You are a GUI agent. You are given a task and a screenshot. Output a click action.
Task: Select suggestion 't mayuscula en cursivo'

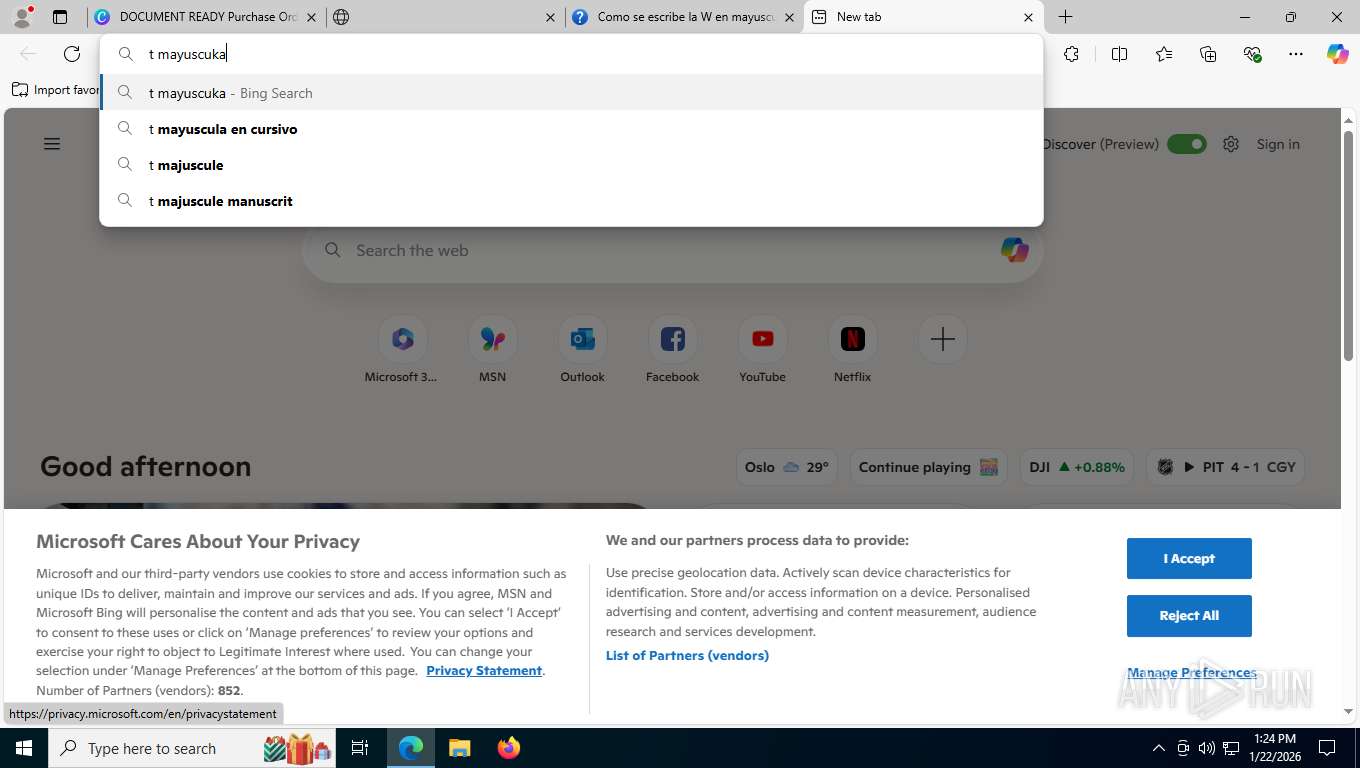pyautogui.click(x=571, y=129)
